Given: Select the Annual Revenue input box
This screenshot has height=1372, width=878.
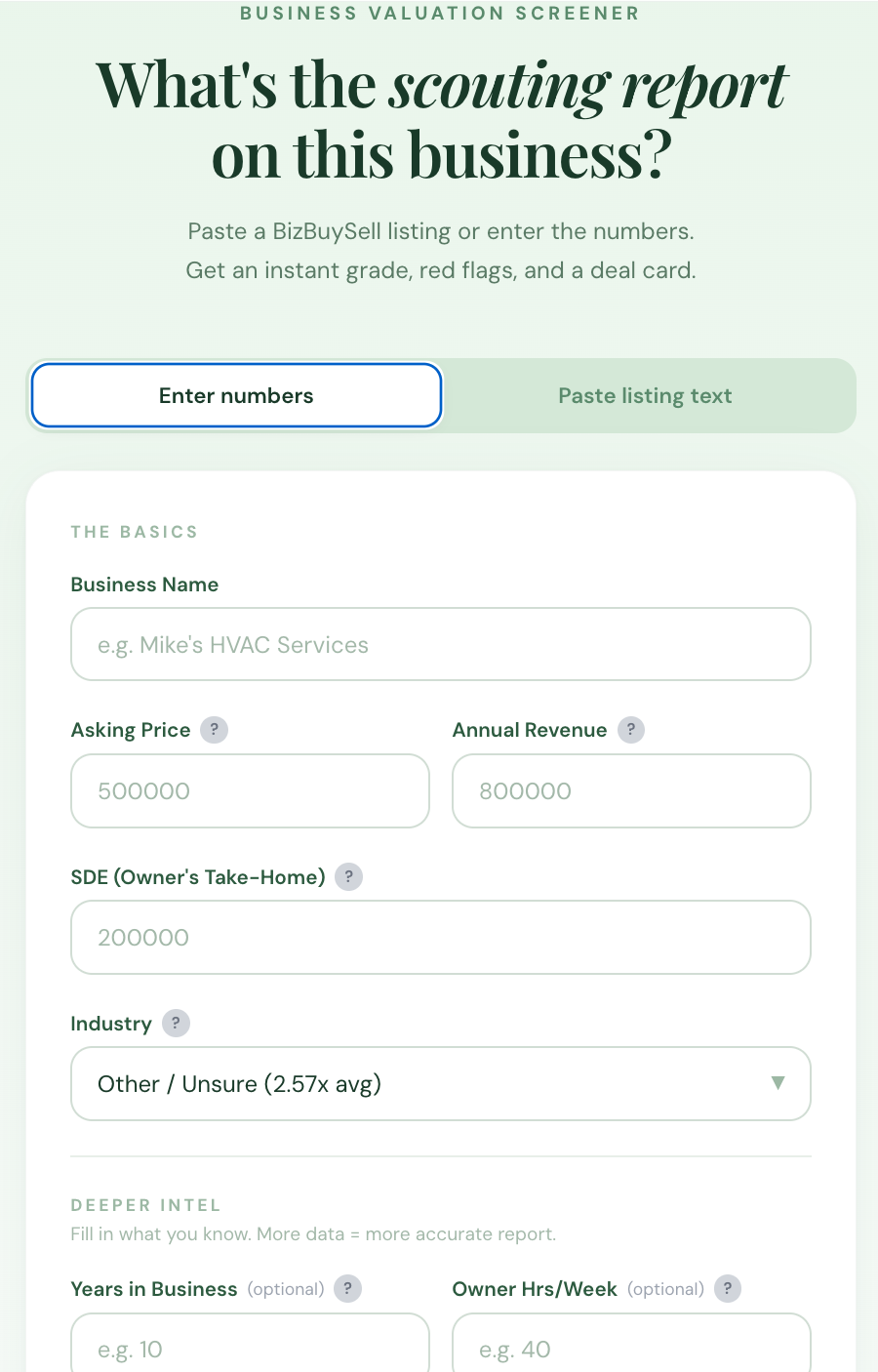Looking at the screenshot, I should pyautogui.click(x=631, y=790).
